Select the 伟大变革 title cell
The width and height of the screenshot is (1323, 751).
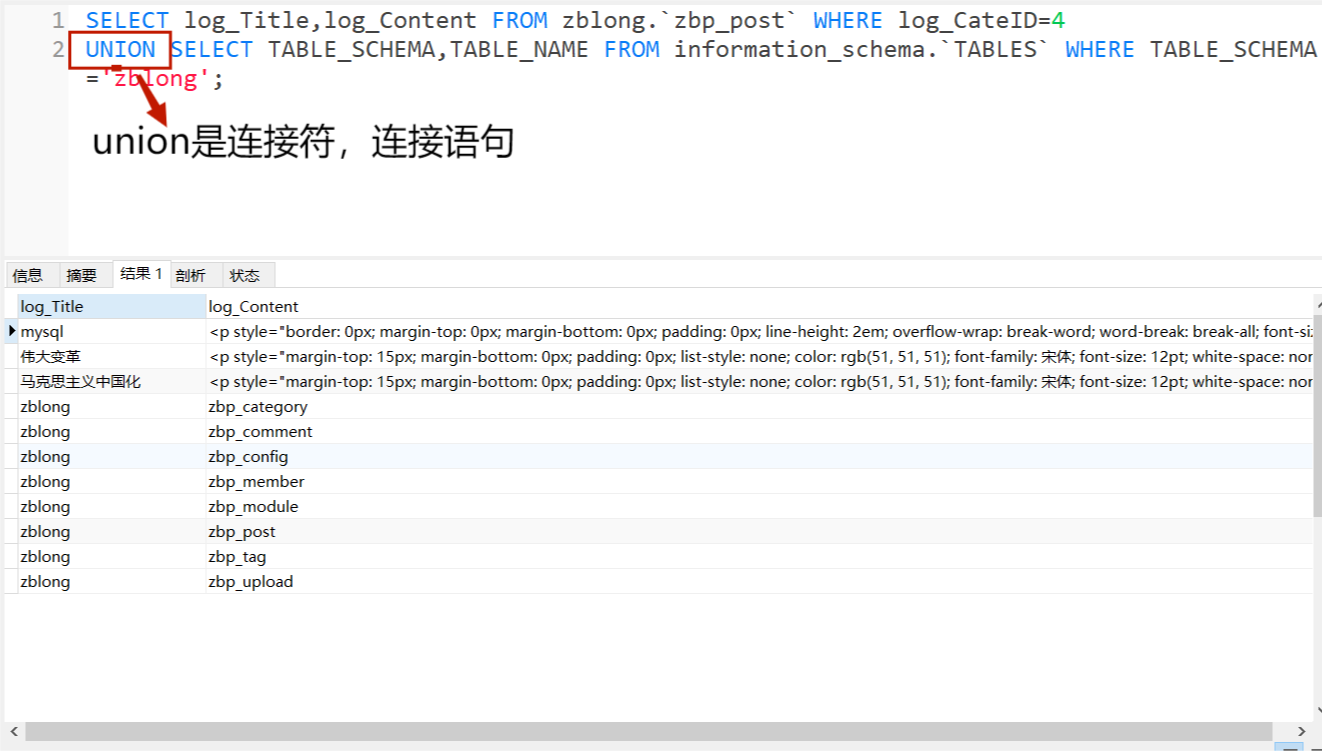[111, 356]
